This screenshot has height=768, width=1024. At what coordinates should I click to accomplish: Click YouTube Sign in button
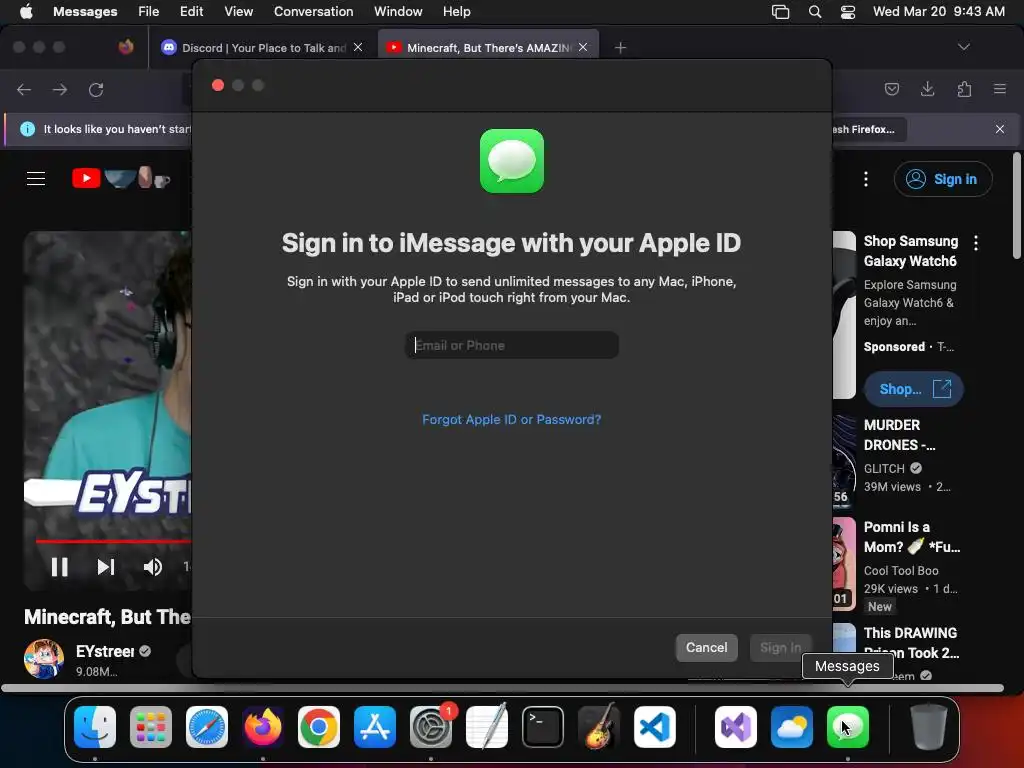(x=943, y=179)
